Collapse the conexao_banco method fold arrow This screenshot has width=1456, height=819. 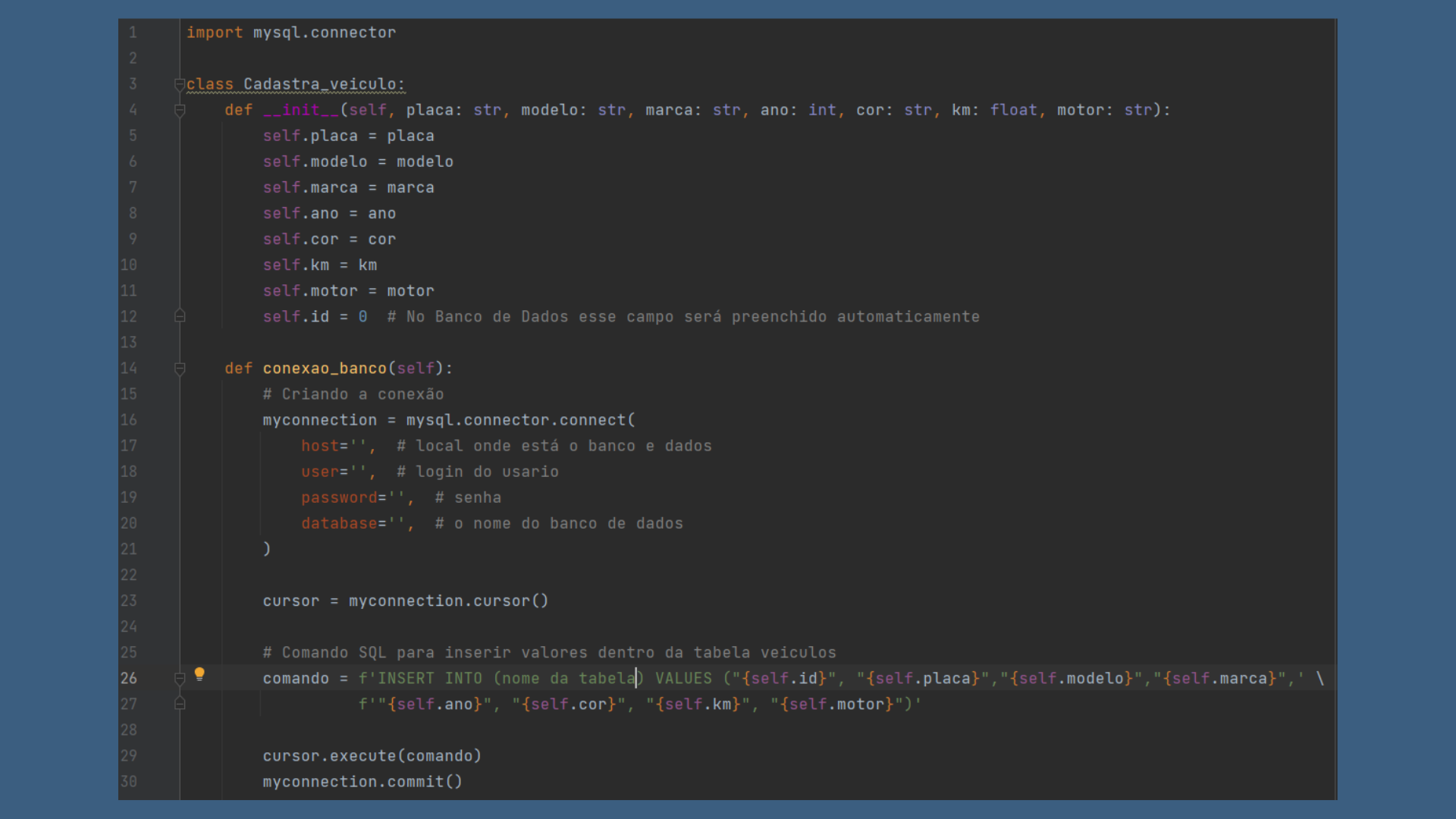pos(180,369)
